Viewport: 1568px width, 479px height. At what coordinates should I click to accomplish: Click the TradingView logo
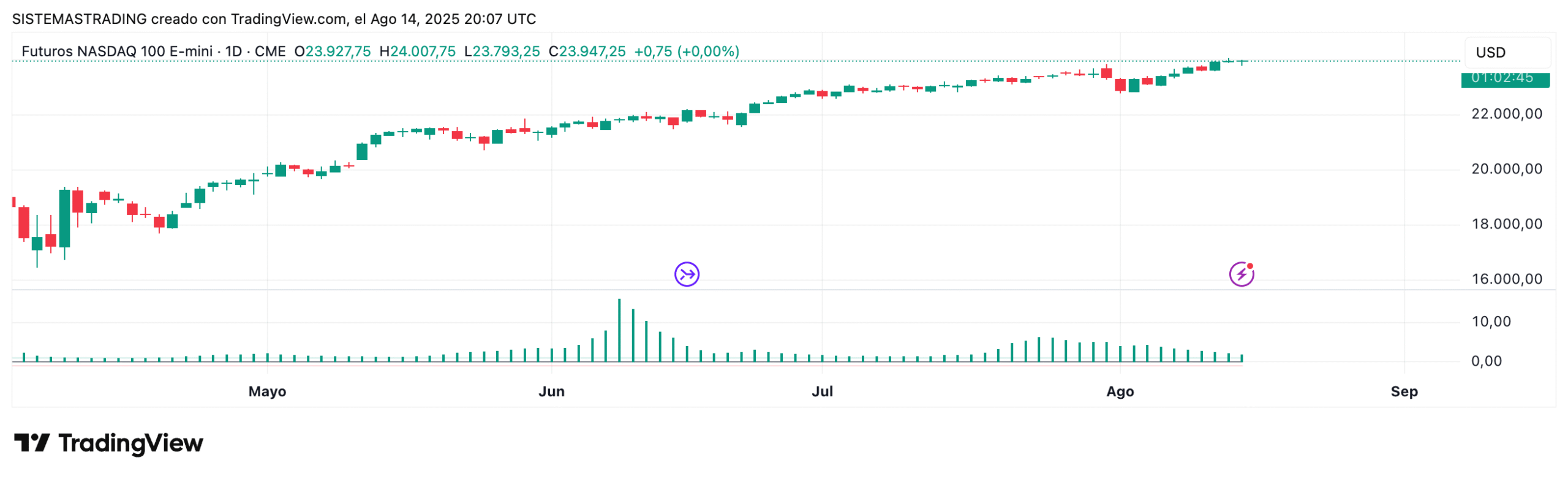pyautogui.click(x=108, y=443)
